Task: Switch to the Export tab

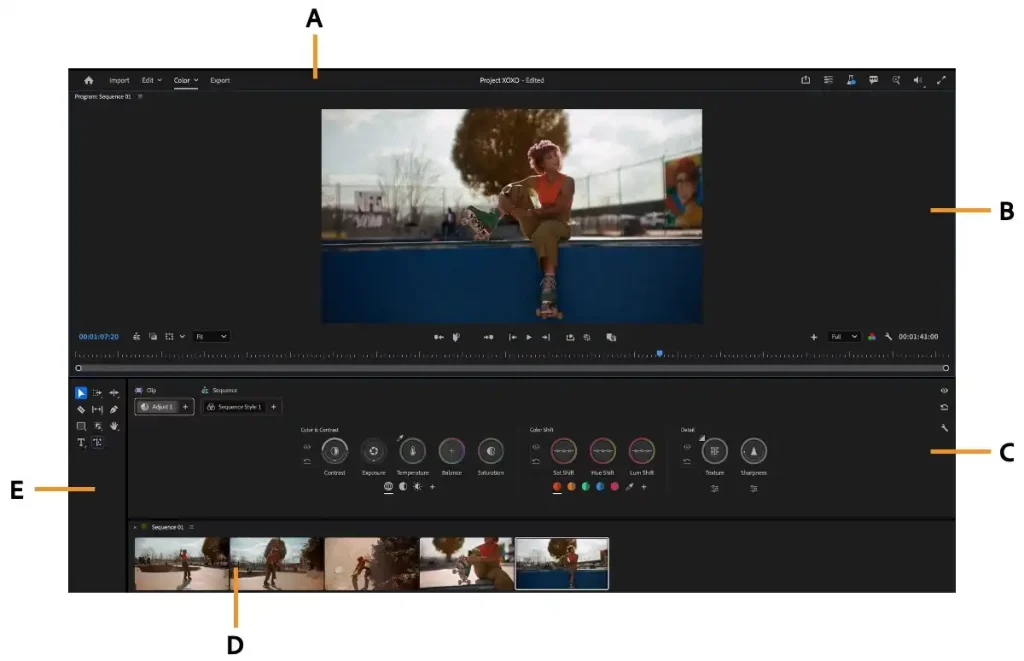Action: 220,80
